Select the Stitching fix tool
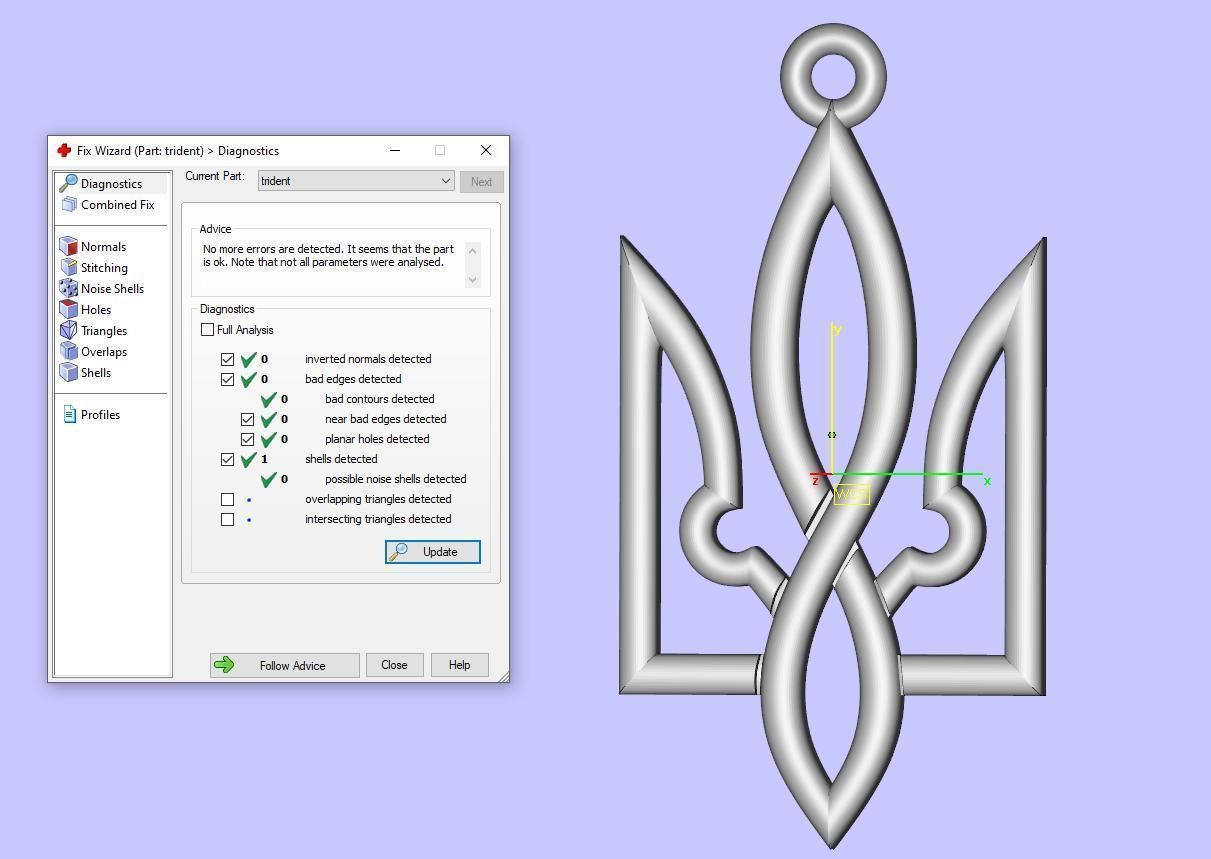The height and width of the screenshot is (859, 1211). (x=94, y=267)
